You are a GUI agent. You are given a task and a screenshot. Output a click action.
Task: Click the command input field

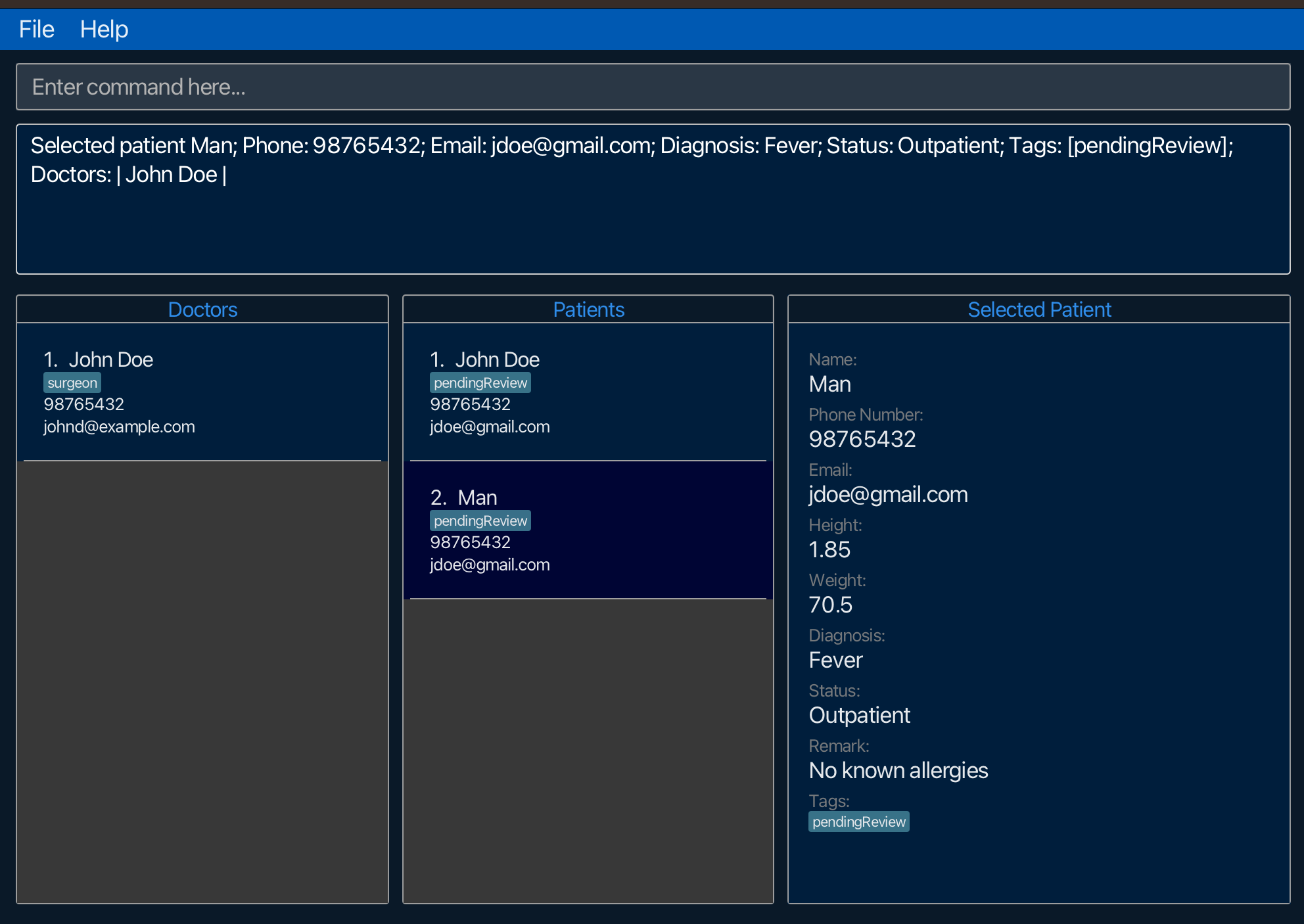click(652, 87)
